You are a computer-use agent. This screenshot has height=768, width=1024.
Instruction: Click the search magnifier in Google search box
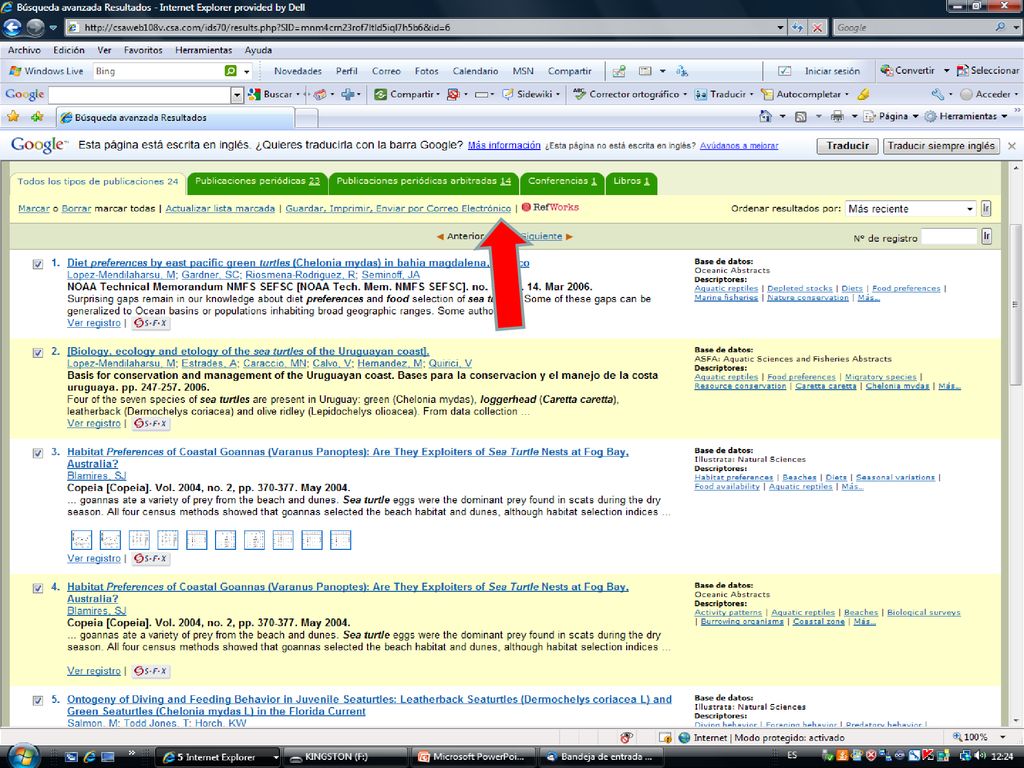1000,27
